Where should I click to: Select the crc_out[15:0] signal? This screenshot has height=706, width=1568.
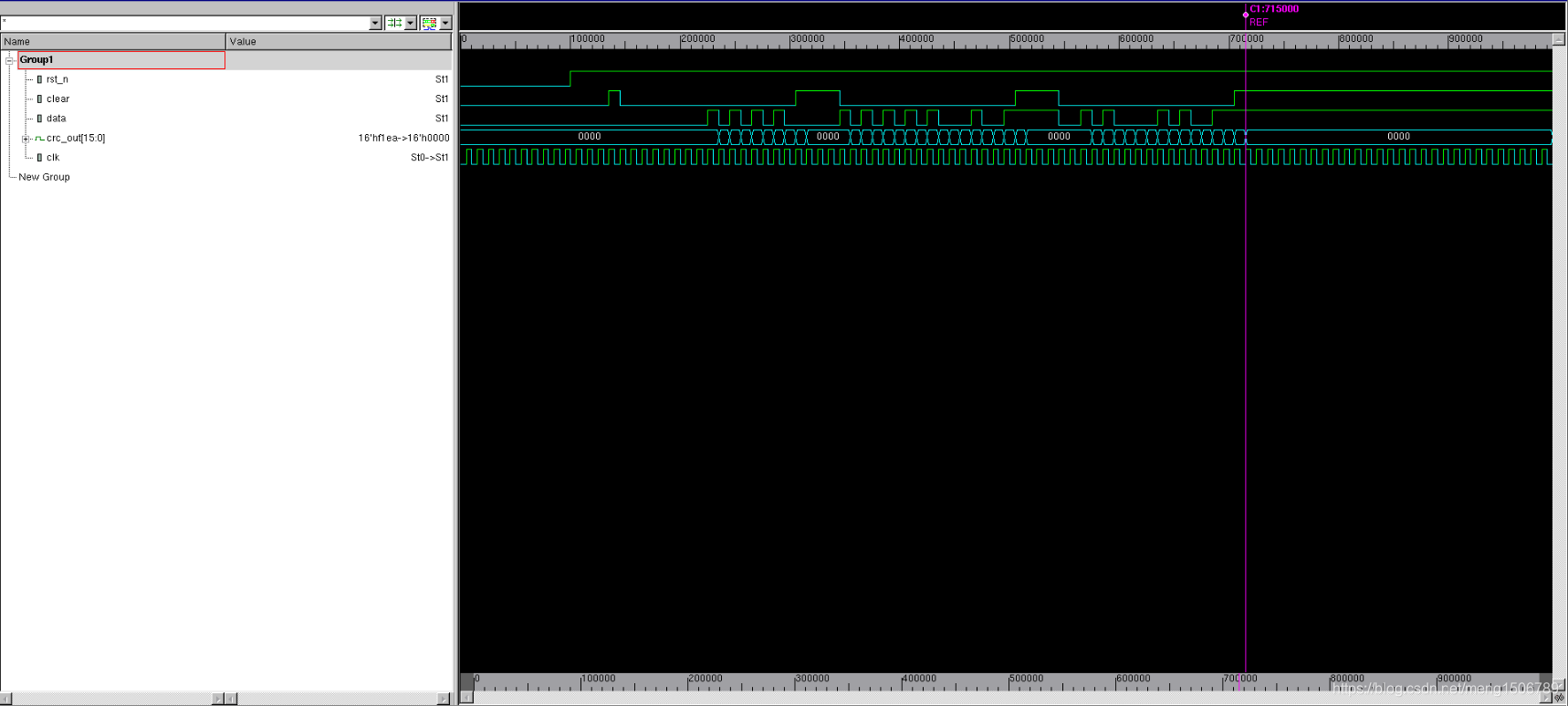[x=76, y=139]
